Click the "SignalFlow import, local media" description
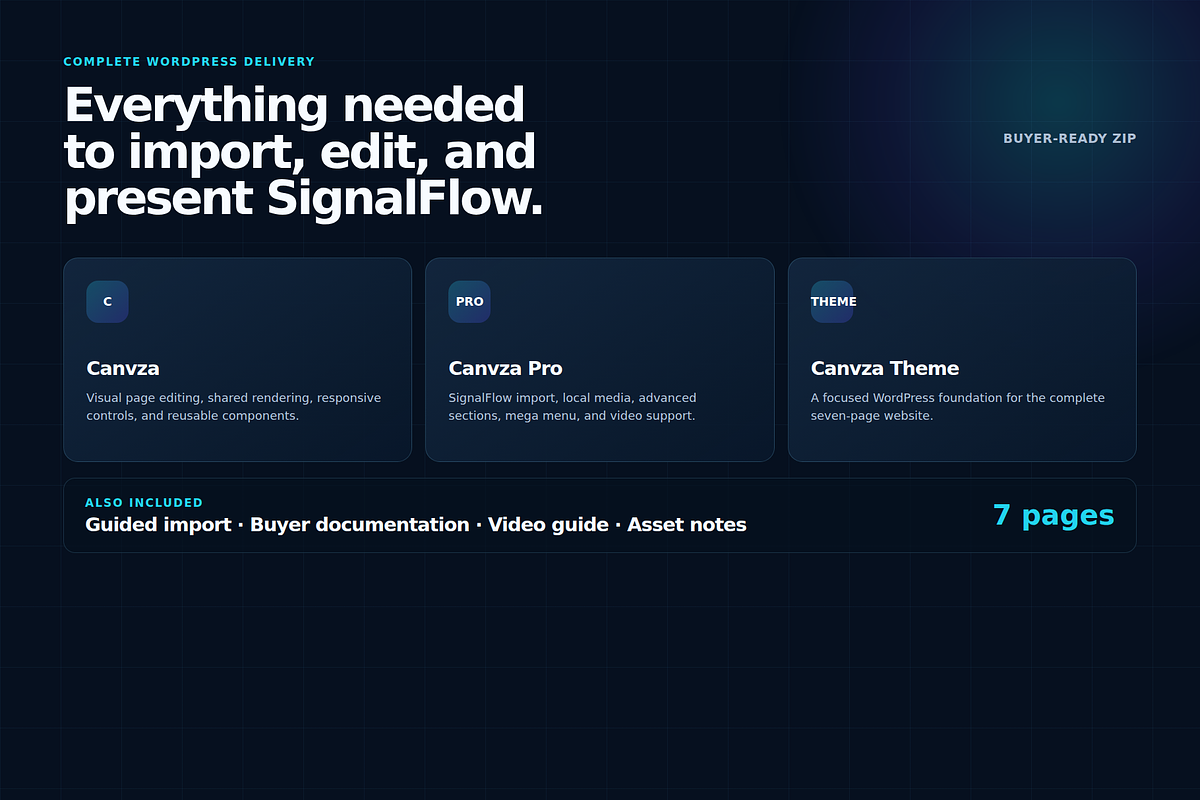 (573, 407)
